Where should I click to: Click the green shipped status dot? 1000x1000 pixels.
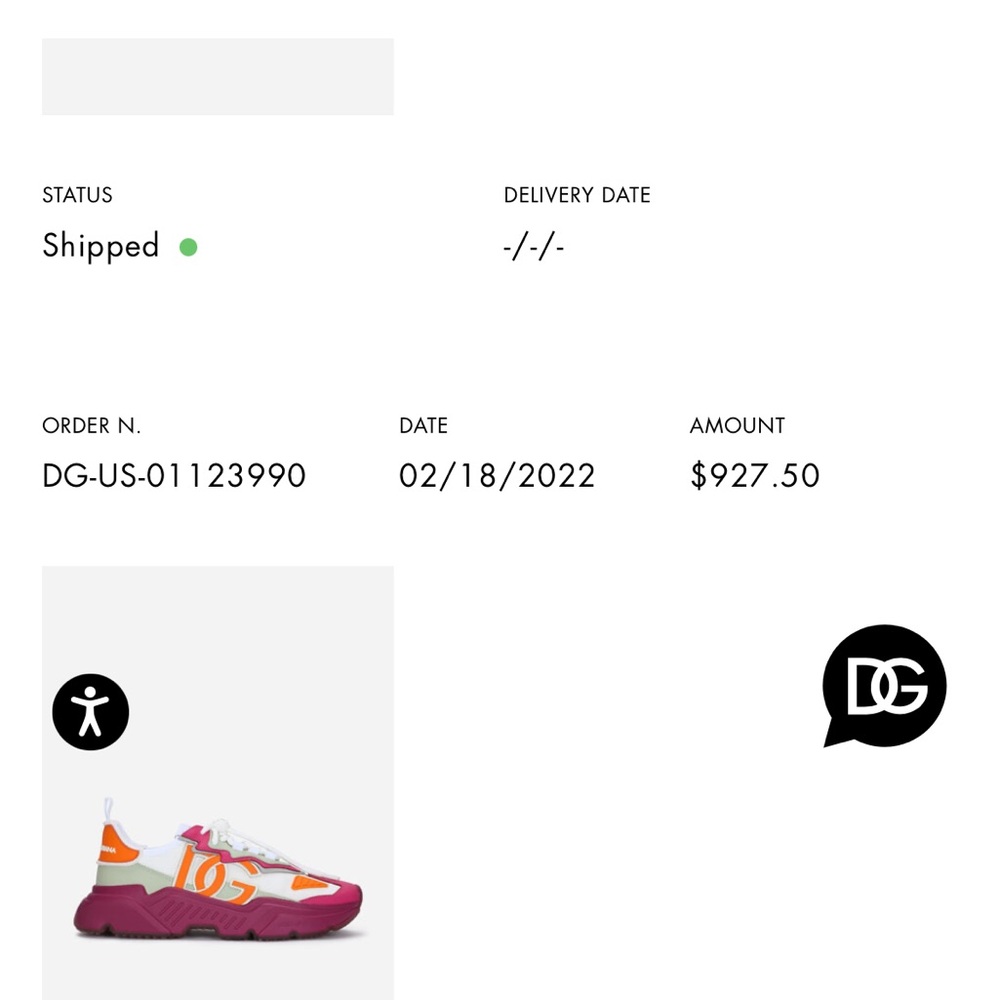click(188, 247)
